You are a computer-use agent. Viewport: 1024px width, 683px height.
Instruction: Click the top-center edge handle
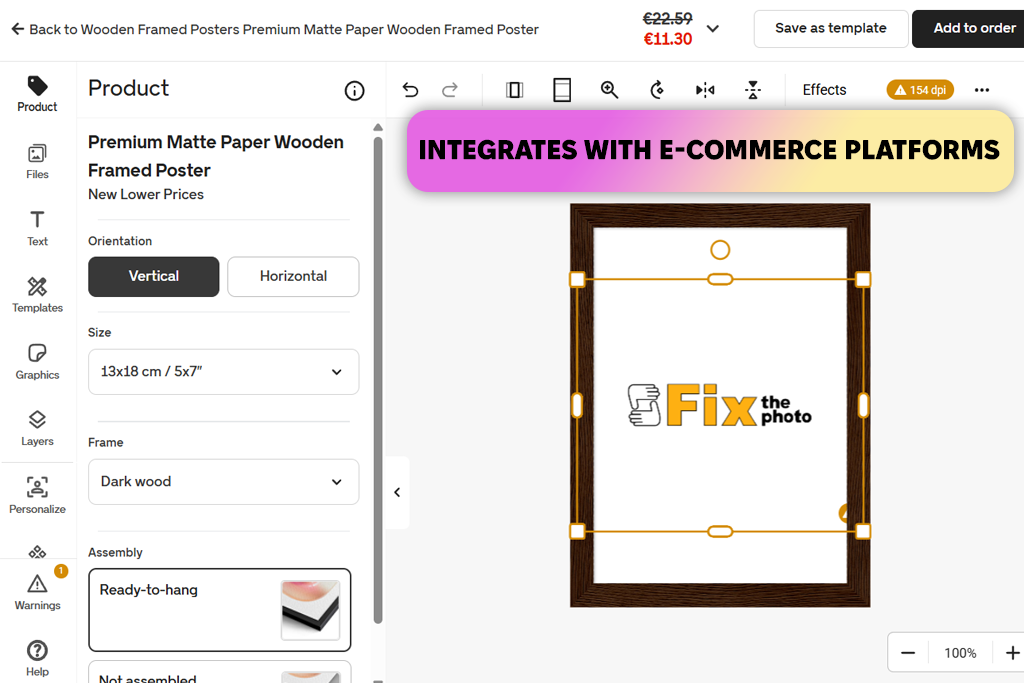click(x=720, y=279)
